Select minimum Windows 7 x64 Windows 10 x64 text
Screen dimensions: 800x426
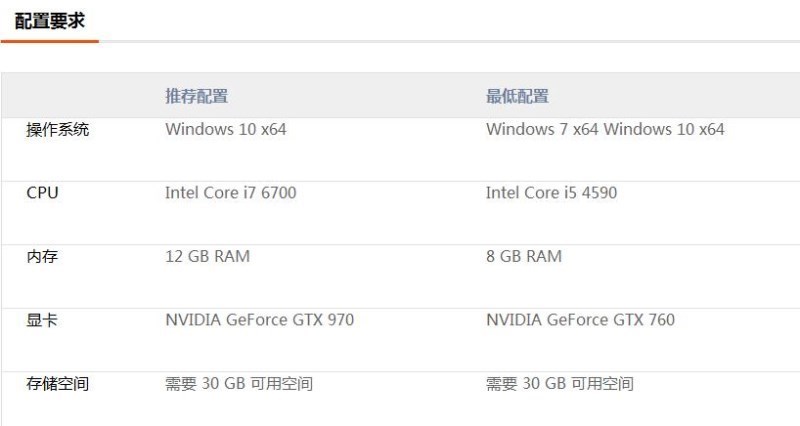coord(605,129)
